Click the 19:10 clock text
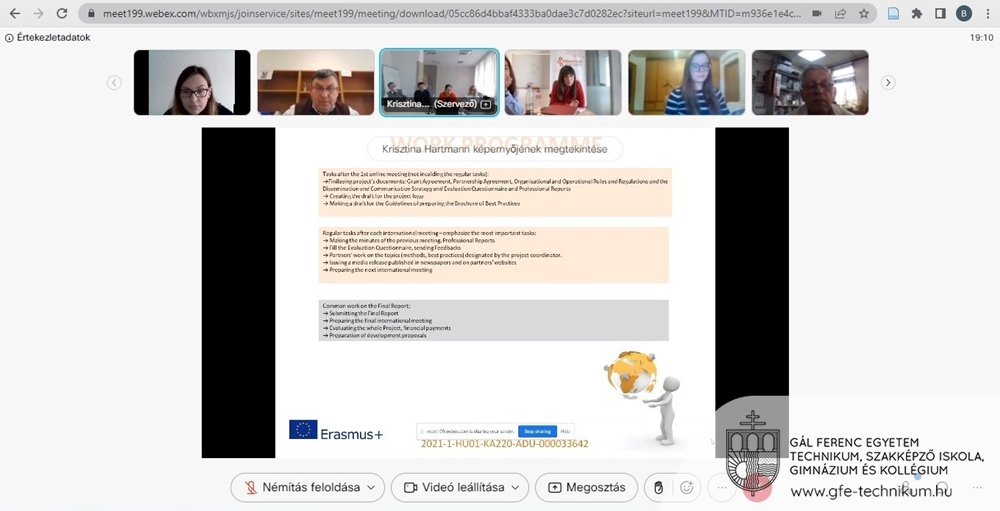Screen dimensions: 1000x511 pyautogui.click(x=982, y=38)
